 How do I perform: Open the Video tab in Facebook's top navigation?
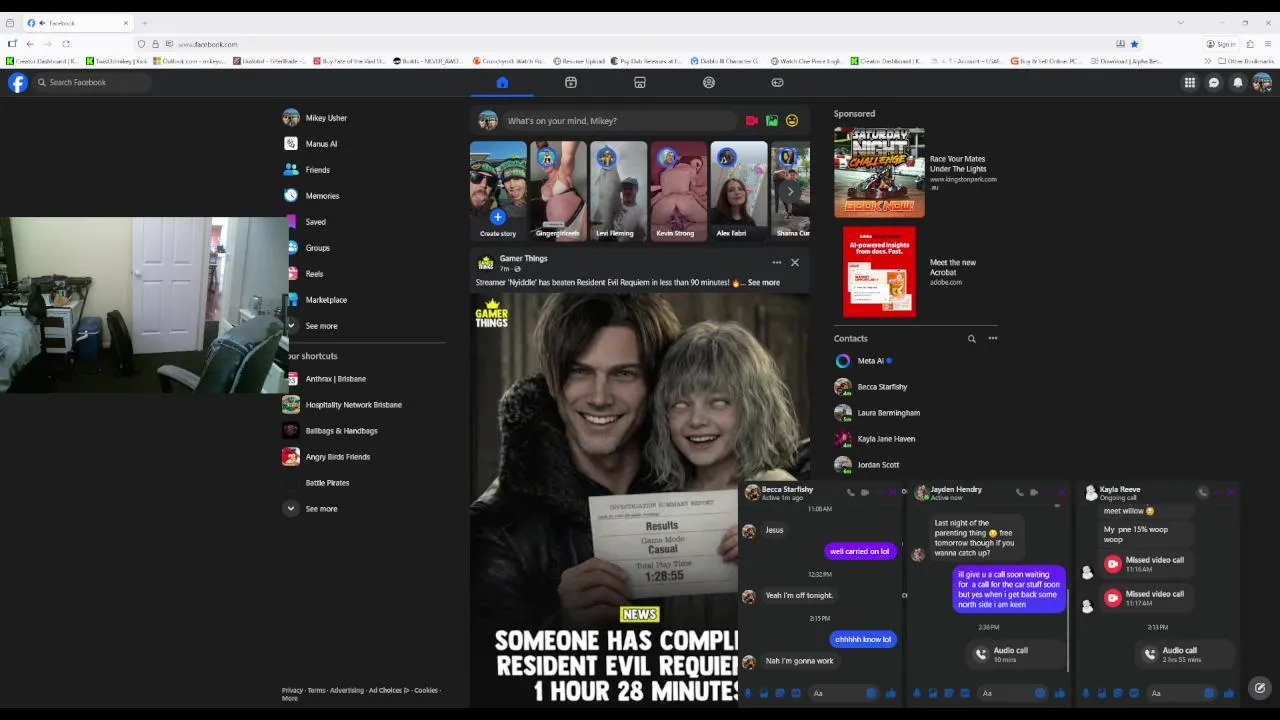(x=571, y=83)
